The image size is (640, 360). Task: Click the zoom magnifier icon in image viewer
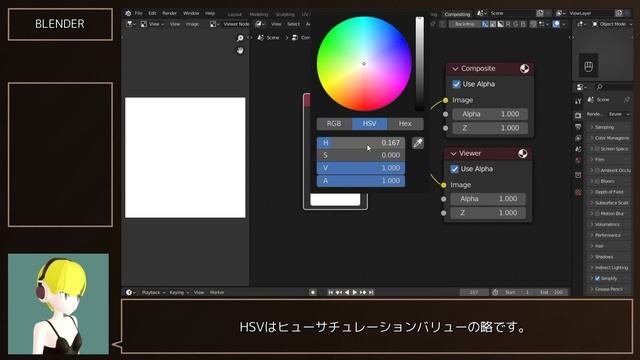click(240, 38)
